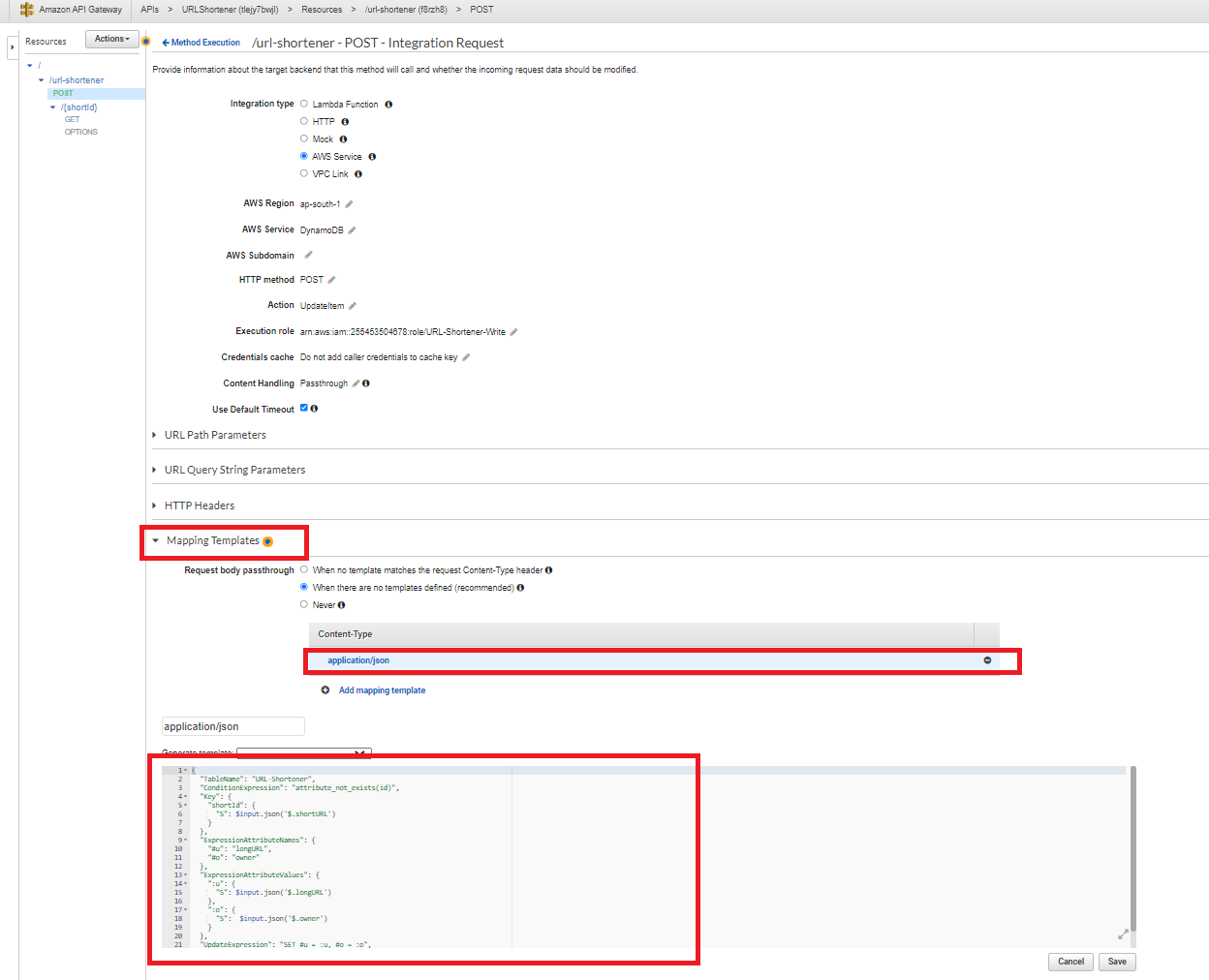Click orange indicator dot beside Mapping Templates
Screen dimensions: 1209x980
pyautogui.click(x=267, y=541)
